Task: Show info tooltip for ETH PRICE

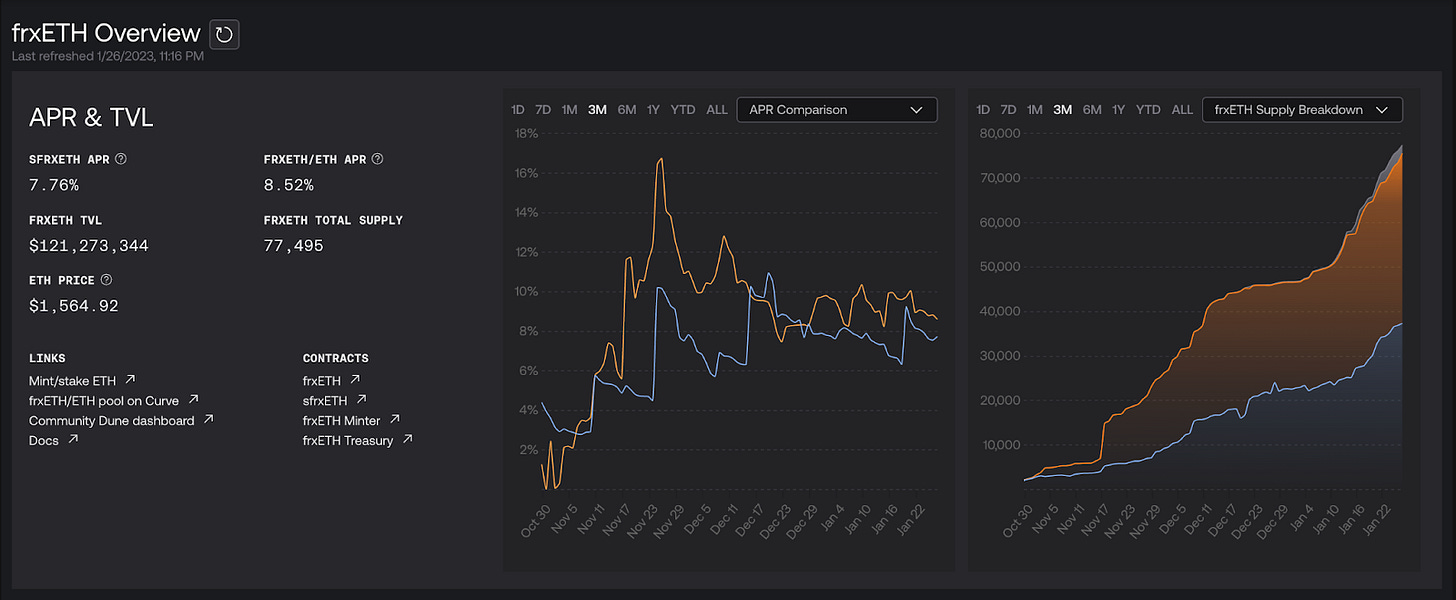Action: tap(107, 280)
